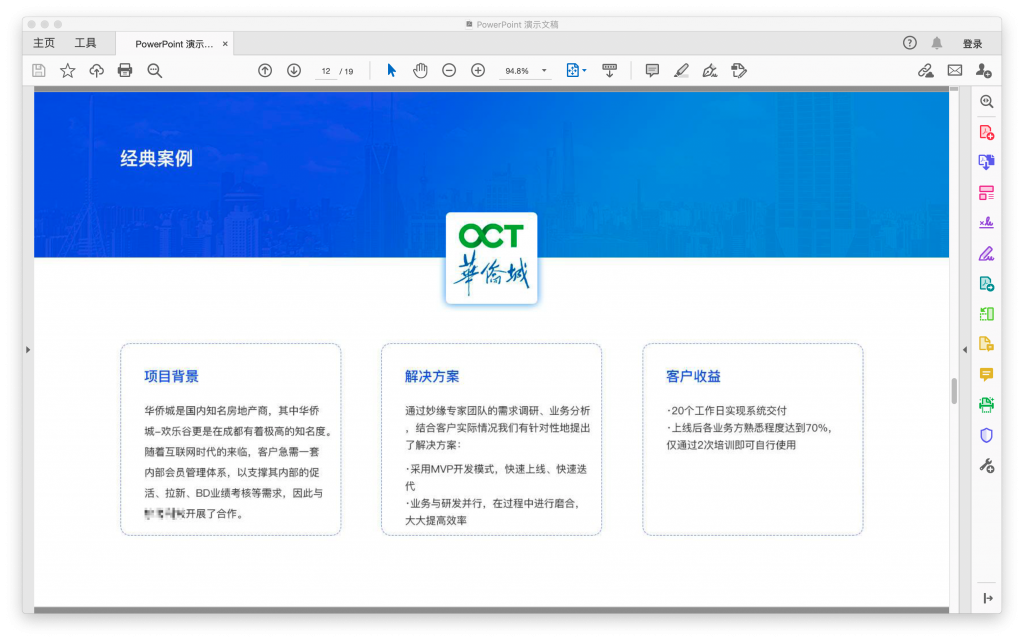Click the 客户收益 heading
This screenshot has height=641, width=1024.
click(693, 376)
